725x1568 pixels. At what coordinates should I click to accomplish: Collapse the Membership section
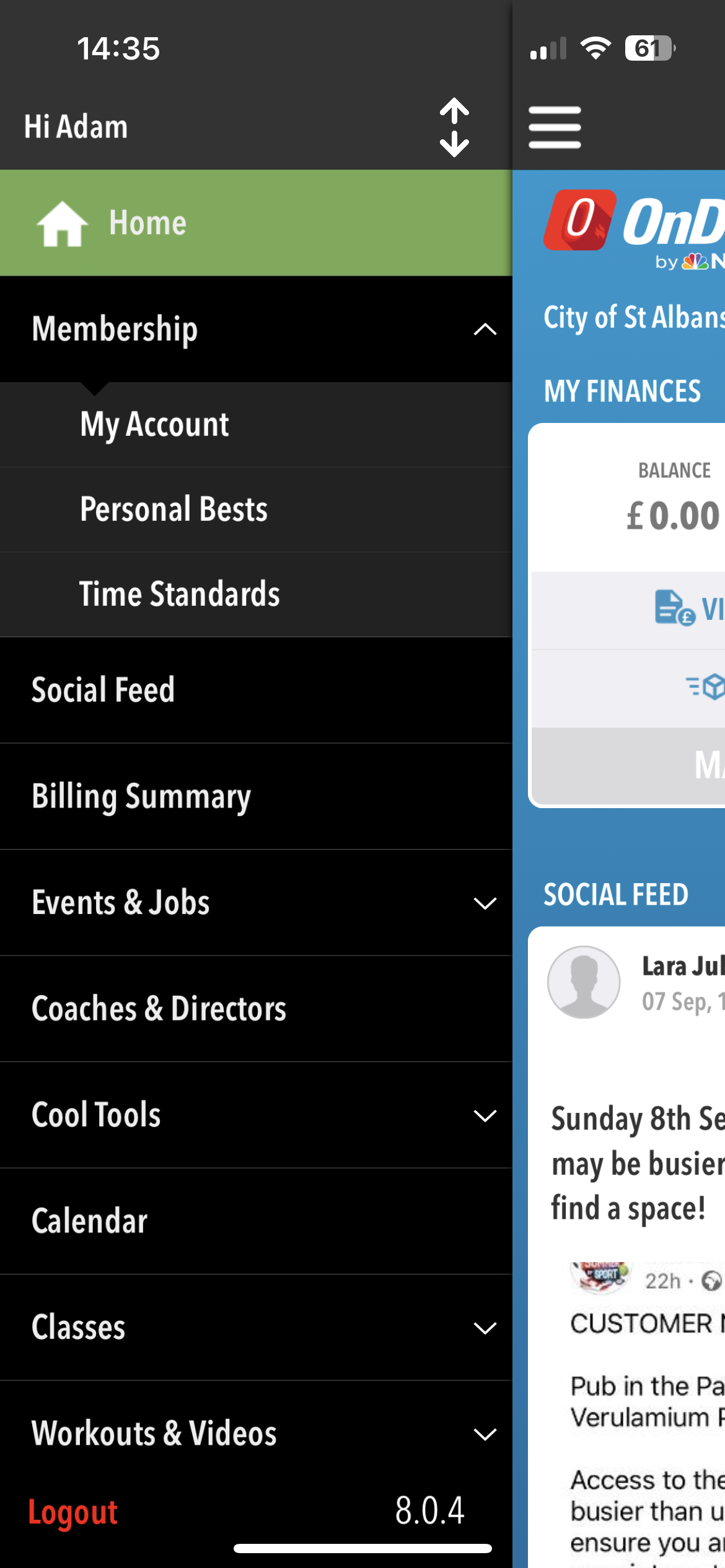point(485,329)
